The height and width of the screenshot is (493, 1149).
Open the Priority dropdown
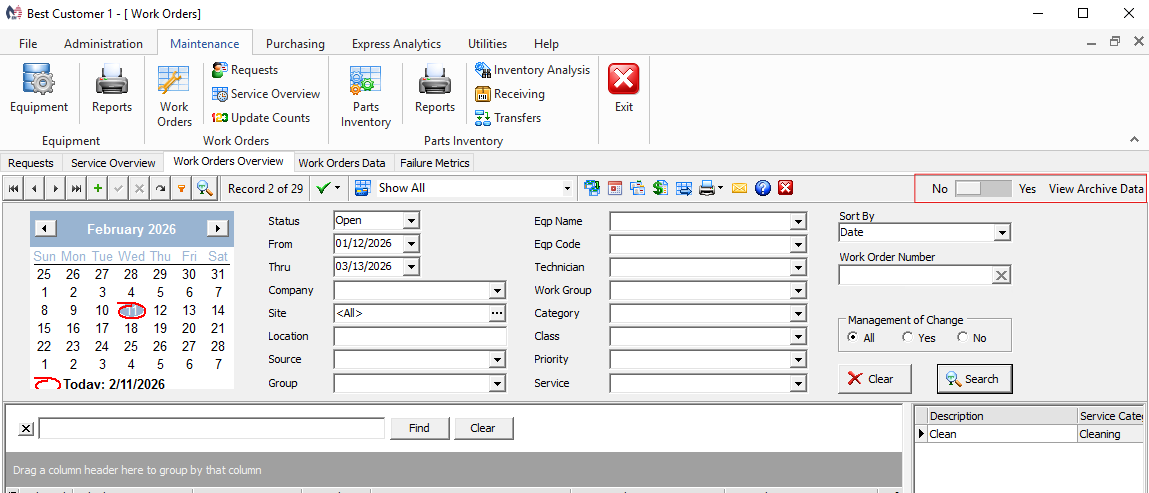point(798,360)
